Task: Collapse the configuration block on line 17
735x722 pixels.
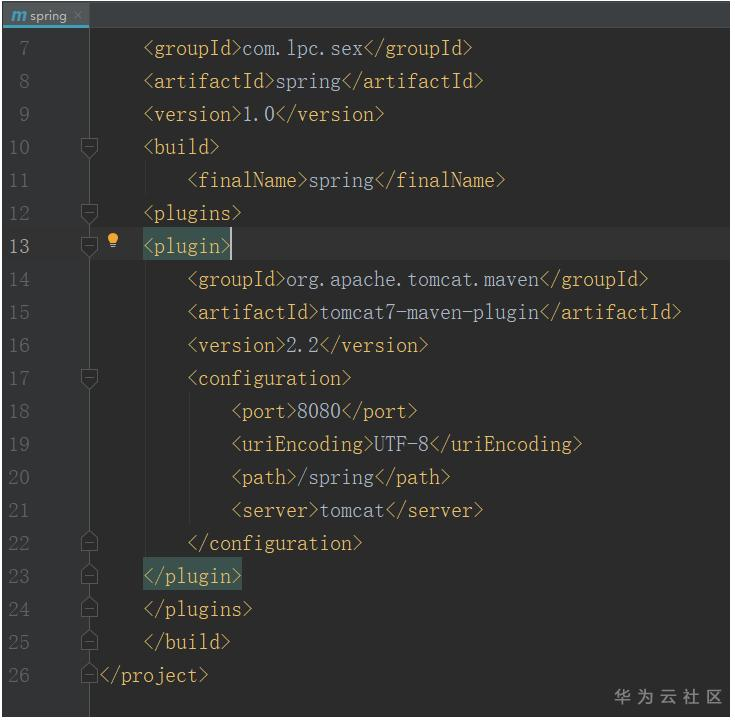Action: click(89, 378)
